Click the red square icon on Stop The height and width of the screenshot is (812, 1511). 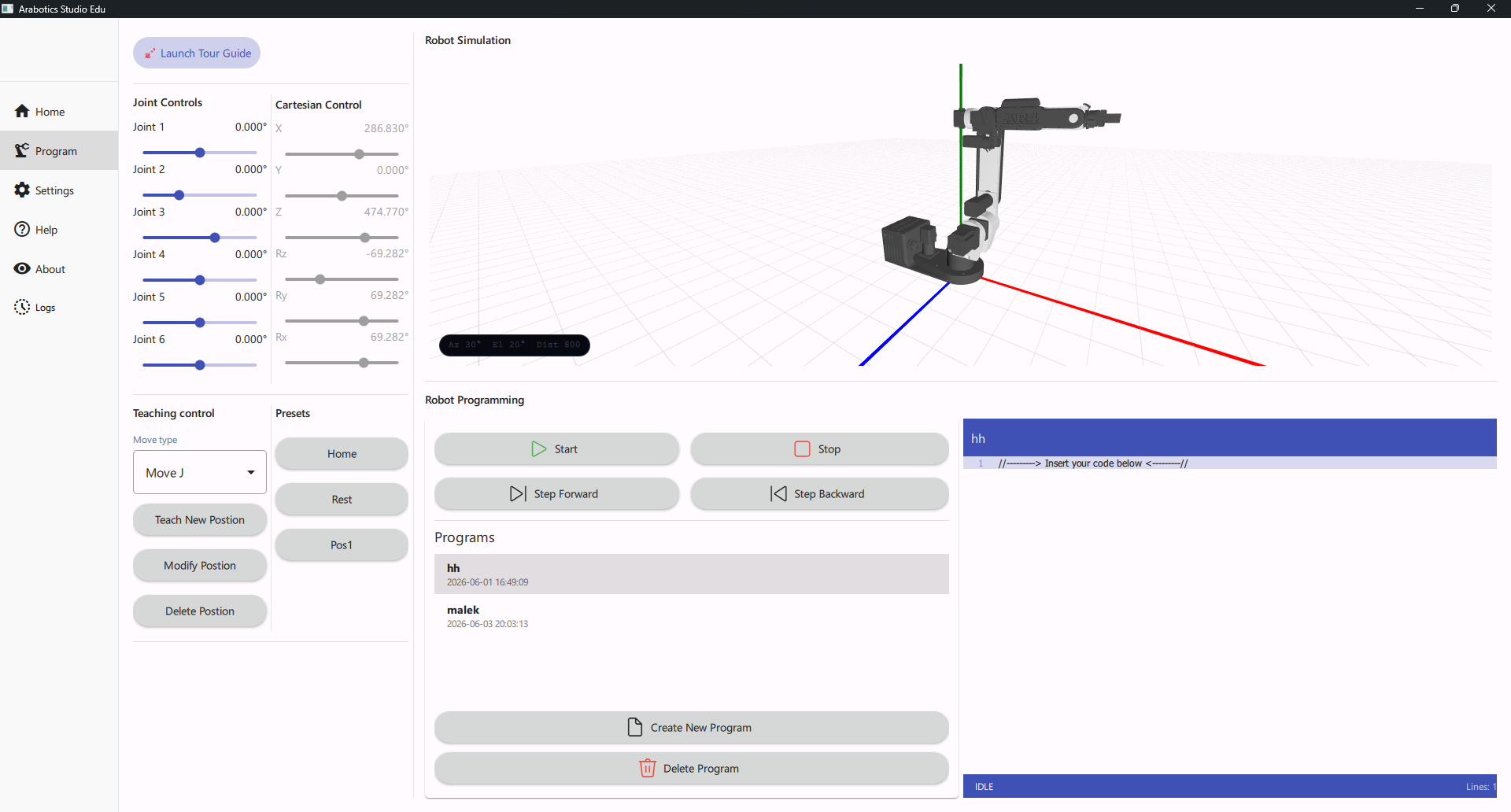802,449
